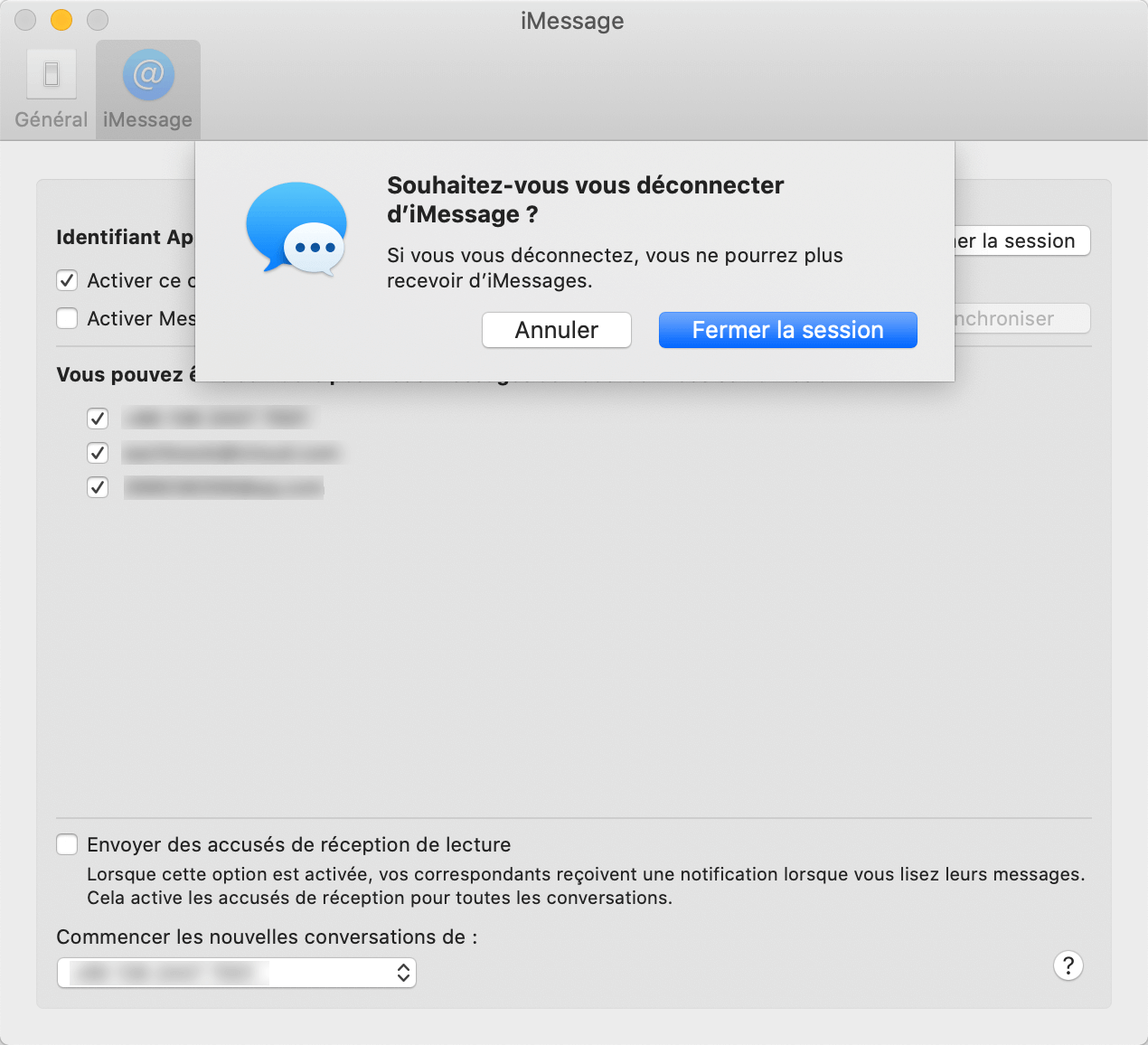Uncheck the second blurred email address checkbox
The image size is (1148, 1045).
(98, 453)
